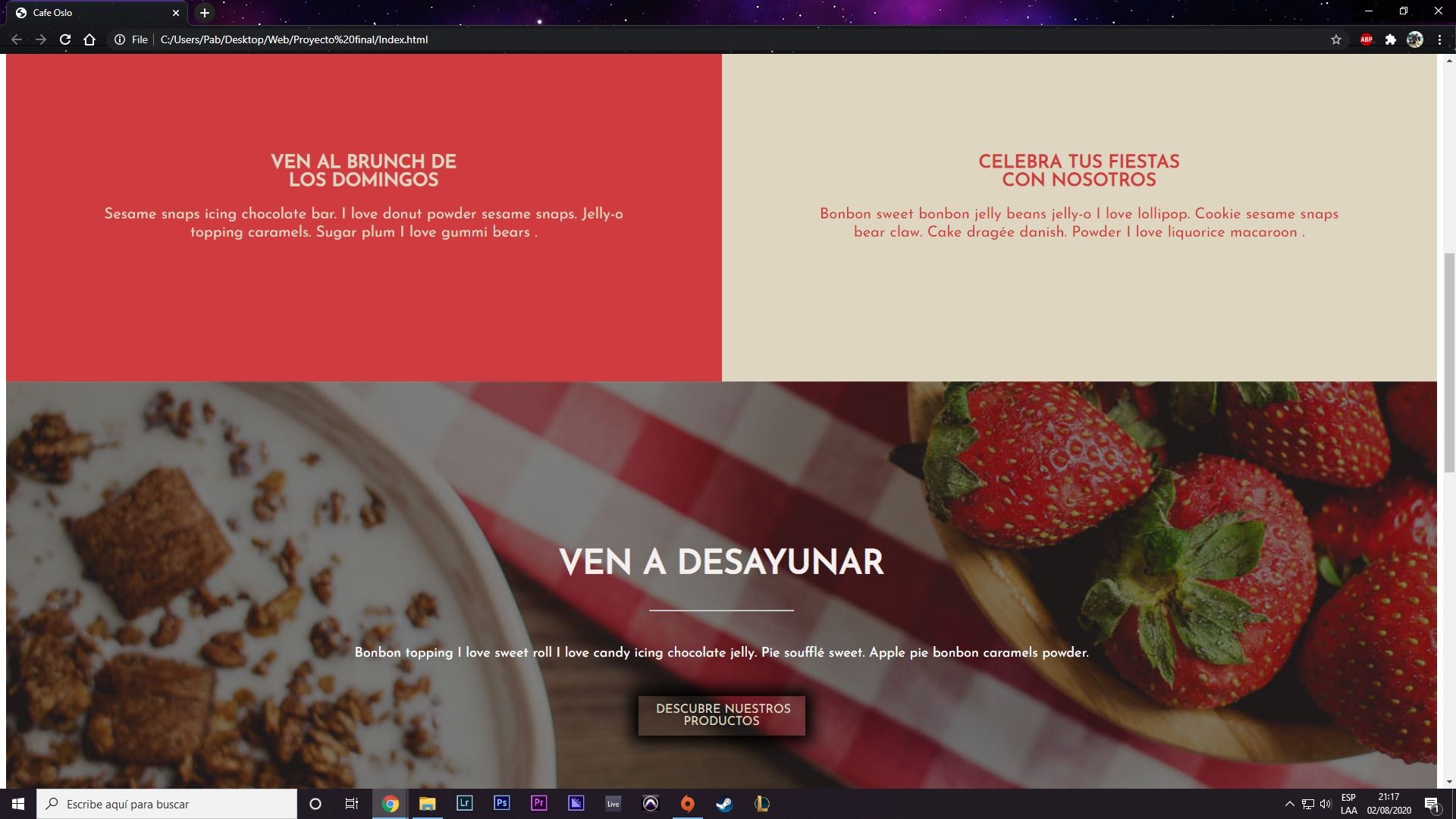The width and height of the screenshot is (1456, 819).
Task: Reload the Cafe Oslo page
Action: point(65,39)
